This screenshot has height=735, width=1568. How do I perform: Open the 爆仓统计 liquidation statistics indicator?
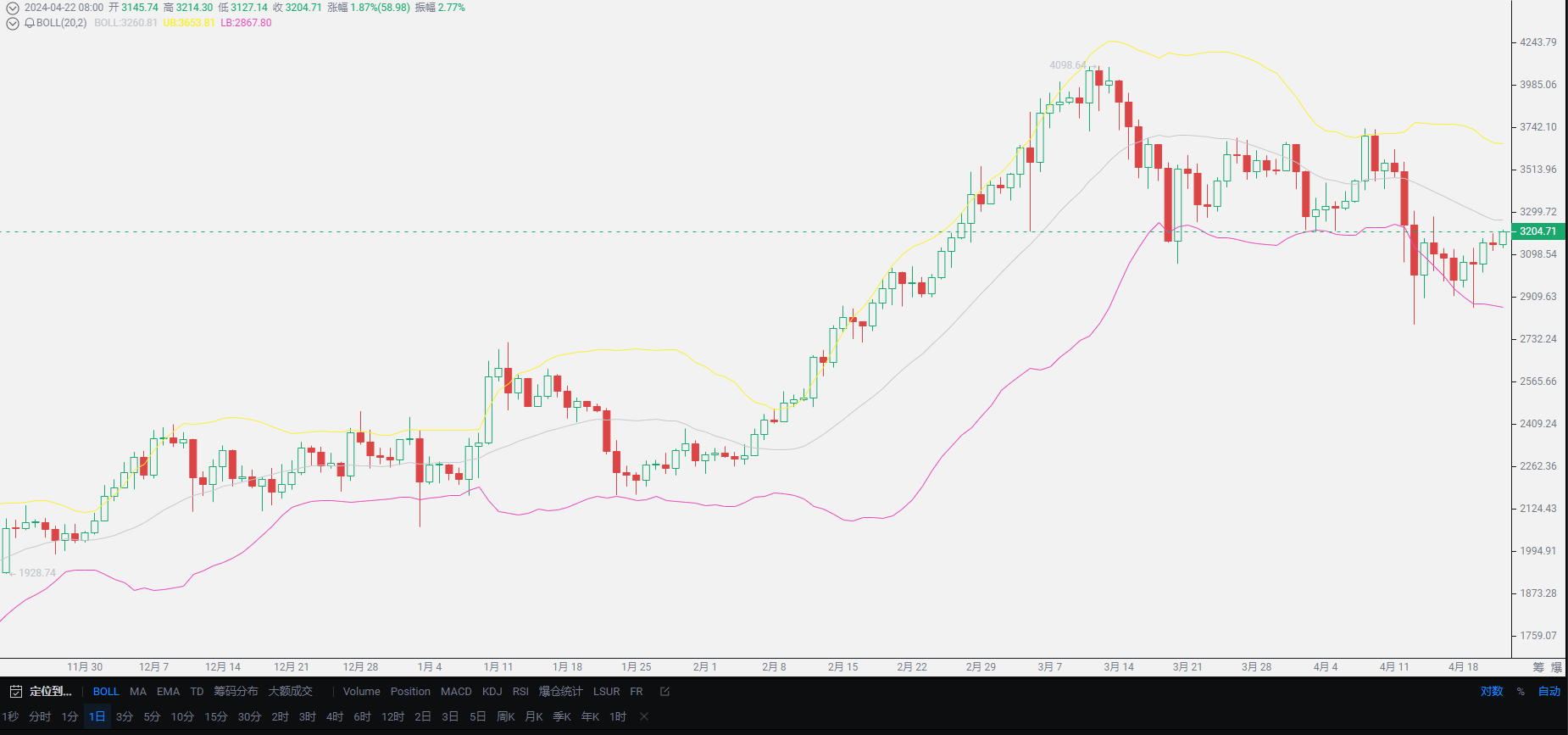(x=560, y=692)
